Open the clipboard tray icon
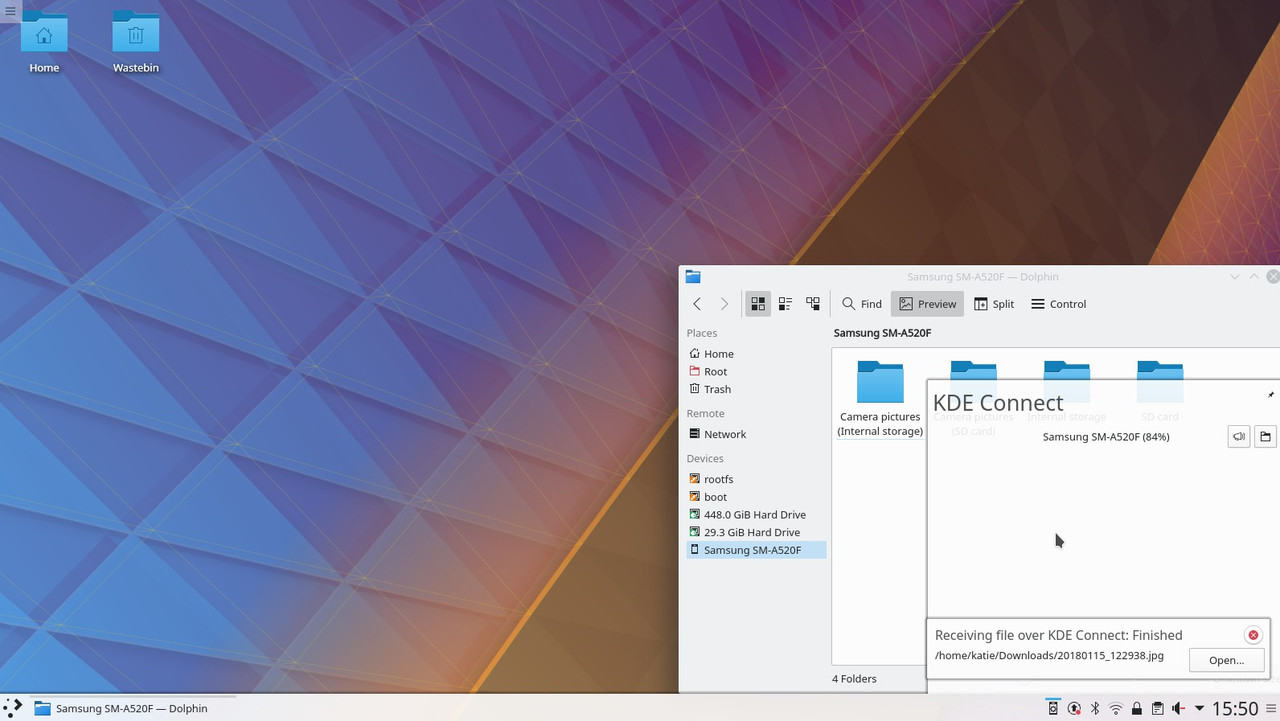Image resolution: width=1280 pixels, height=721 pixels. tap(1157, 709)
